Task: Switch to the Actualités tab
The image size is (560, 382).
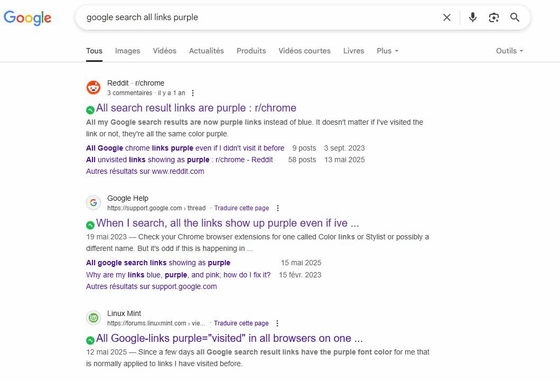Action: [206, 51]
